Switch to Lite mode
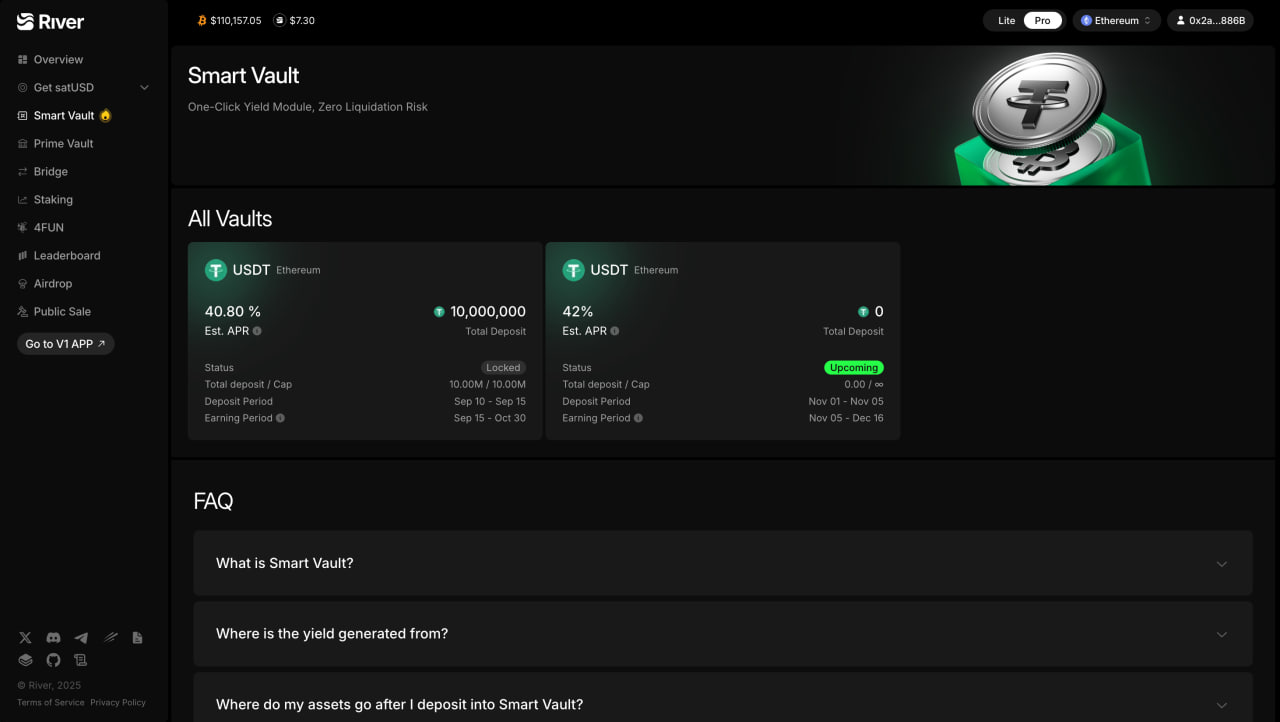The image size is (1280, 722). coord(1006,21)
